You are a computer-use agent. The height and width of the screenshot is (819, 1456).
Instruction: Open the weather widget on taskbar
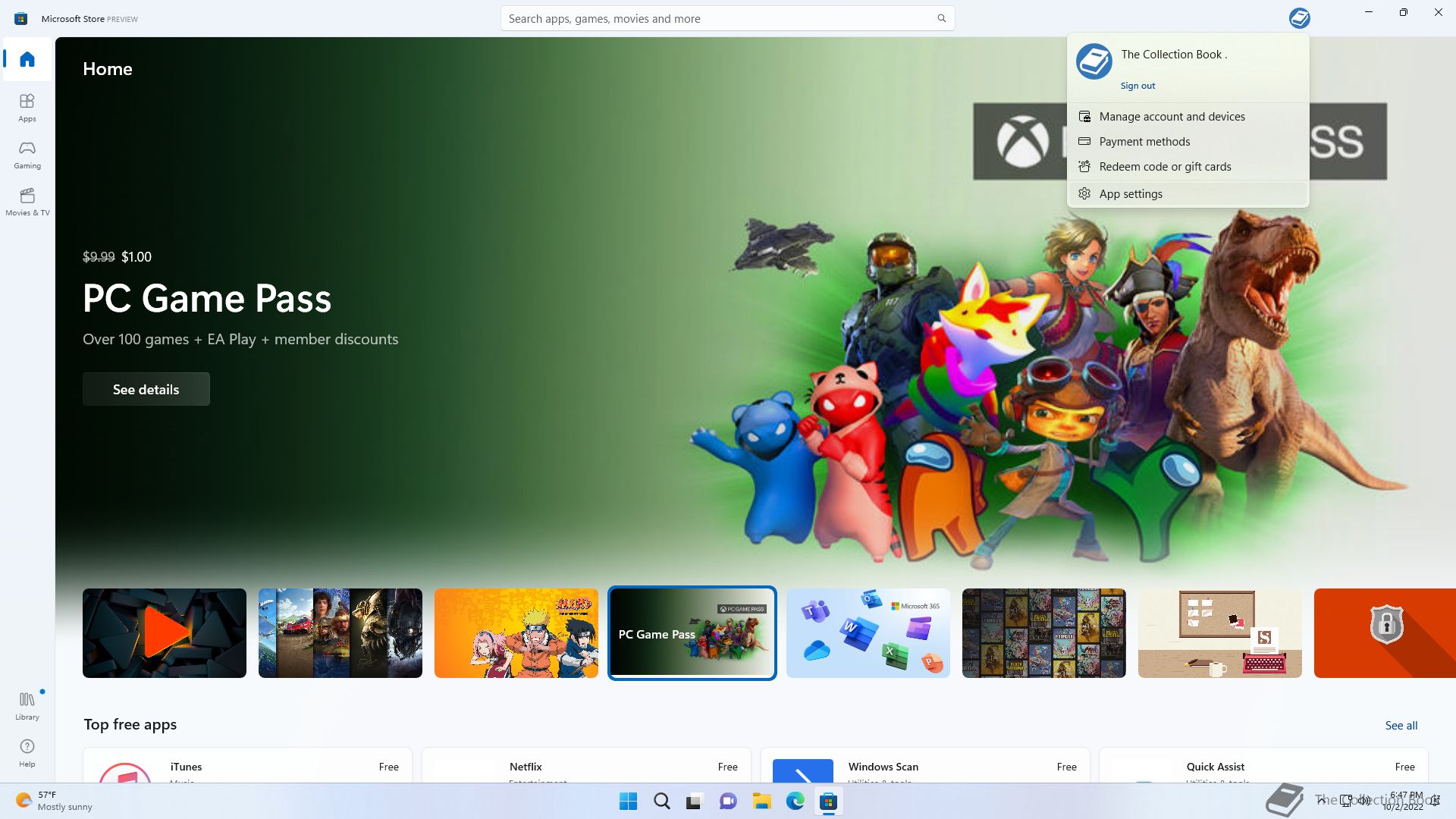[x=53, y=801]
